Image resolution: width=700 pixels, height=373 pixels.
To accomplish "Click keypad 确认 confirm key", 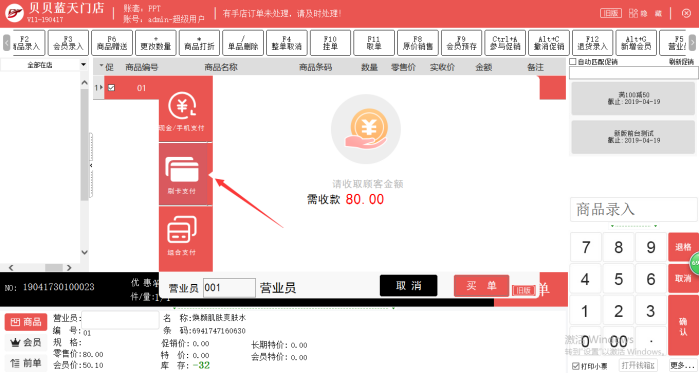I will [x=683, y=326].
